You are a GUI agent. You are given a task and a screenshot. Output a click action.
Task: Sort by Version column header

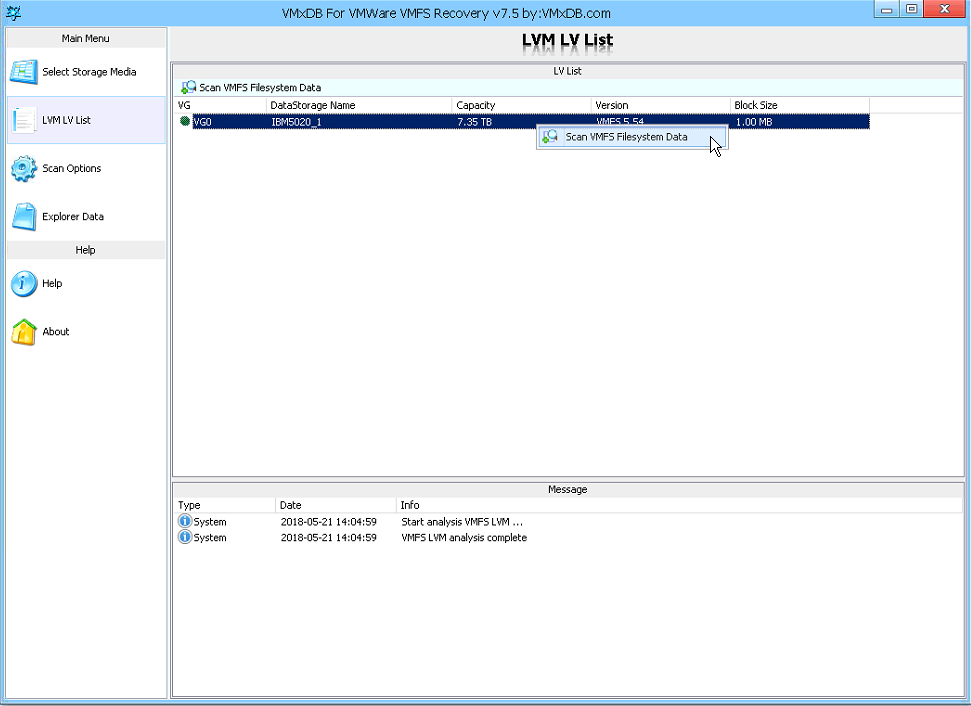point(661,105)
